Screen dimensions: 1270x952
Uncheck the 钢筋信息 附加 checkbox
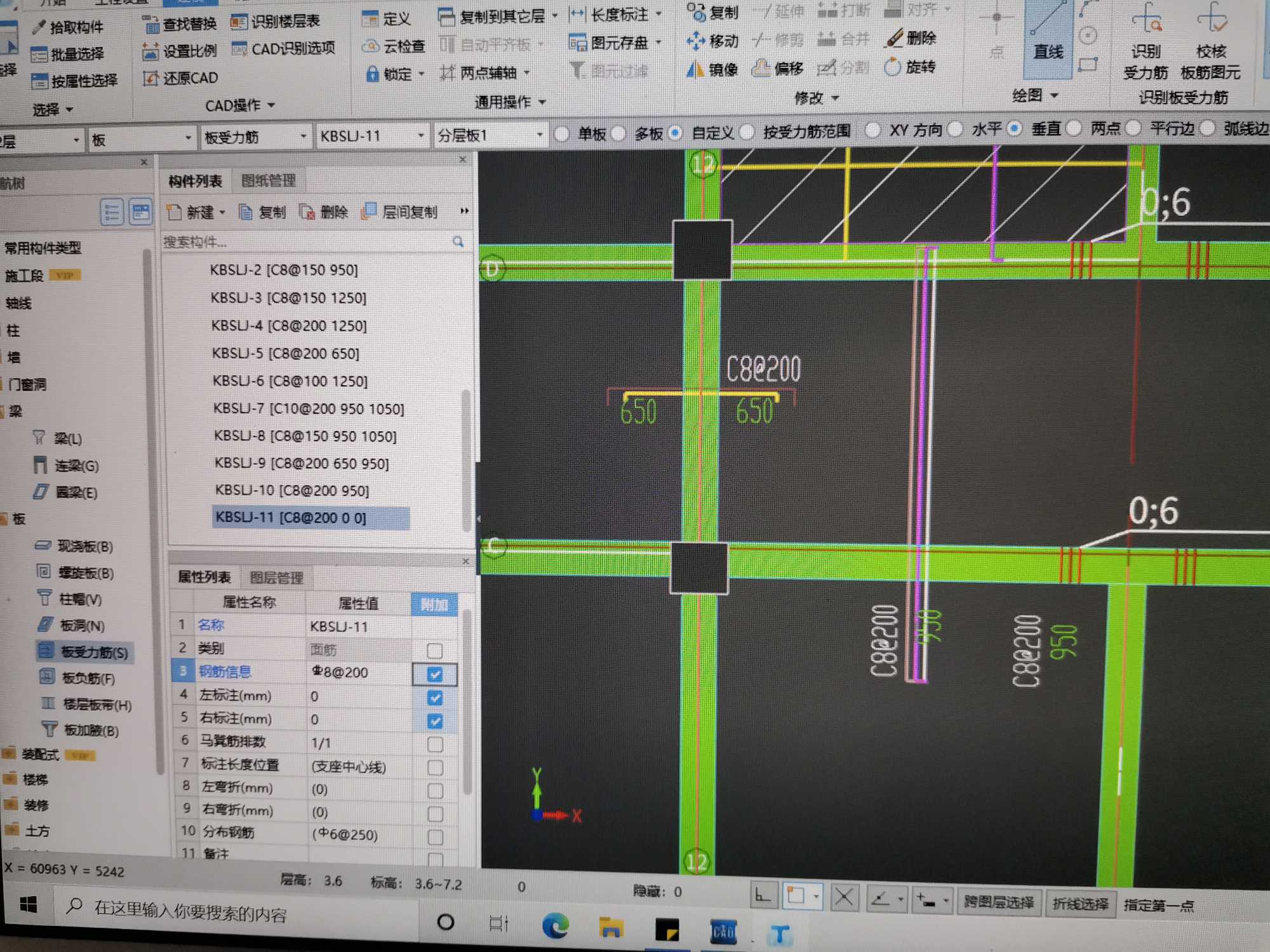434,674
